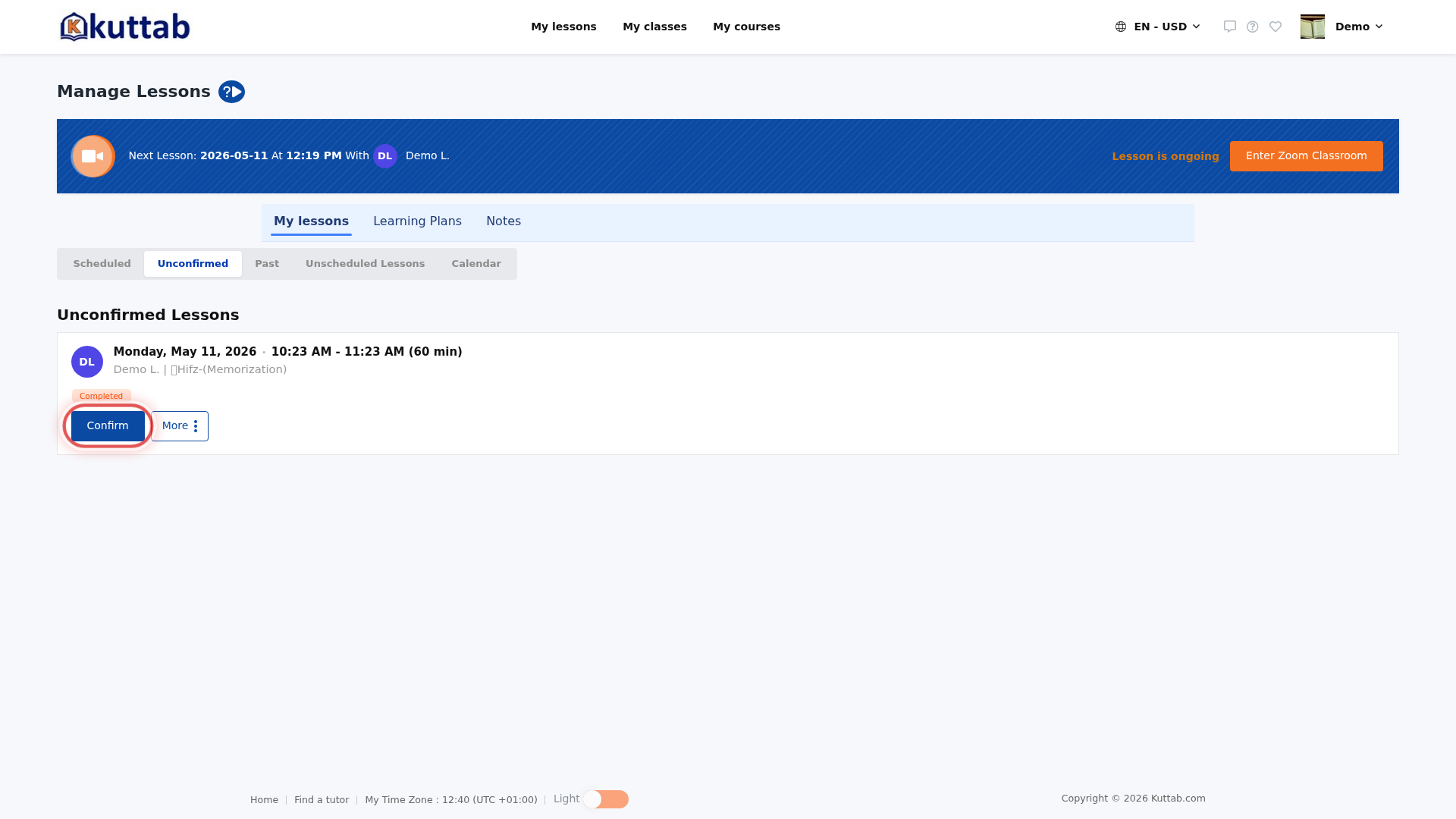
Task: Click the Home footer link
Action: (x=264, y=800)
